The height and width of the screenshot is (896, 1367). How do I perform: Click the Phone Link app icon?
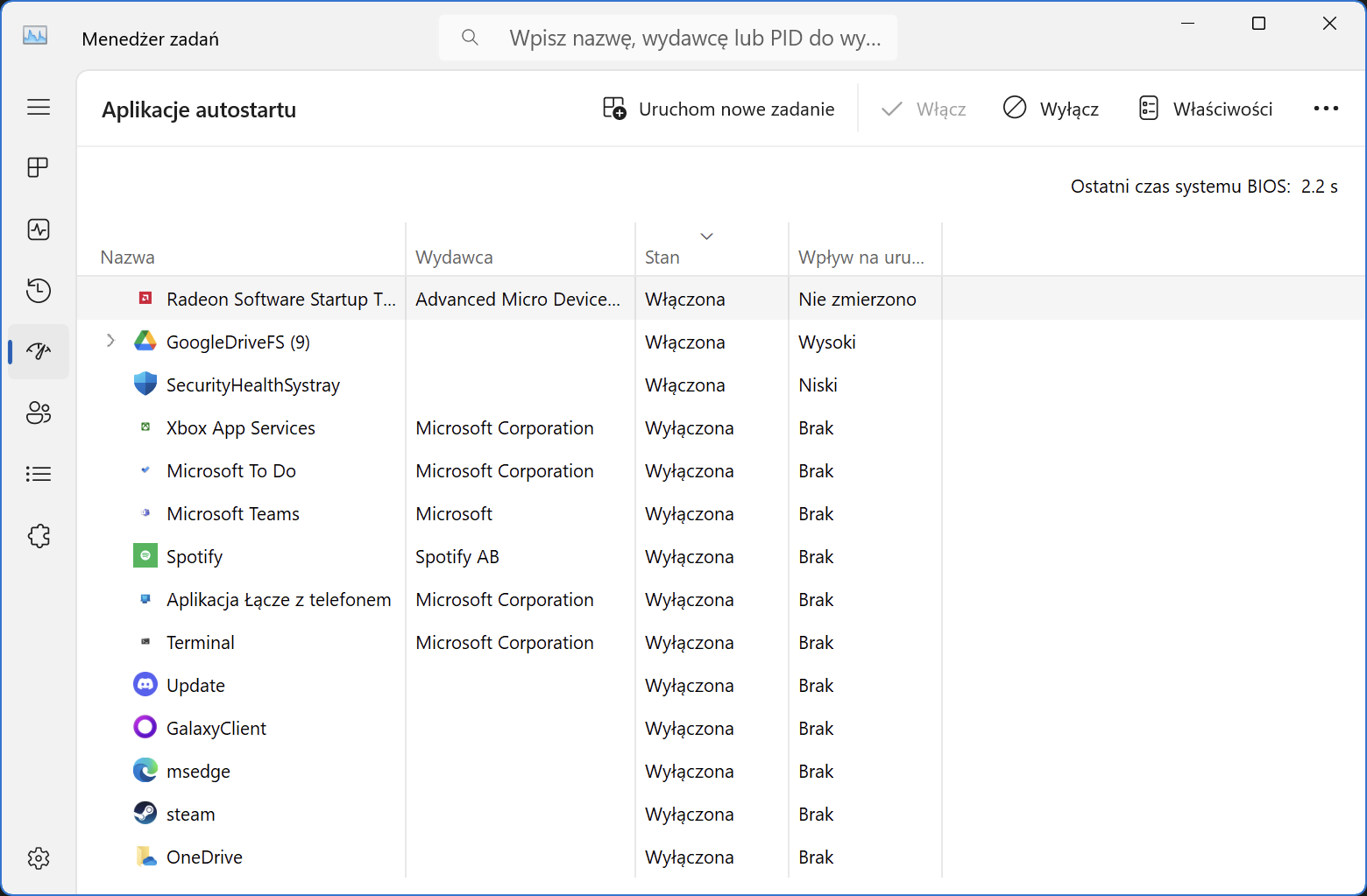click(x=145, y=599)
